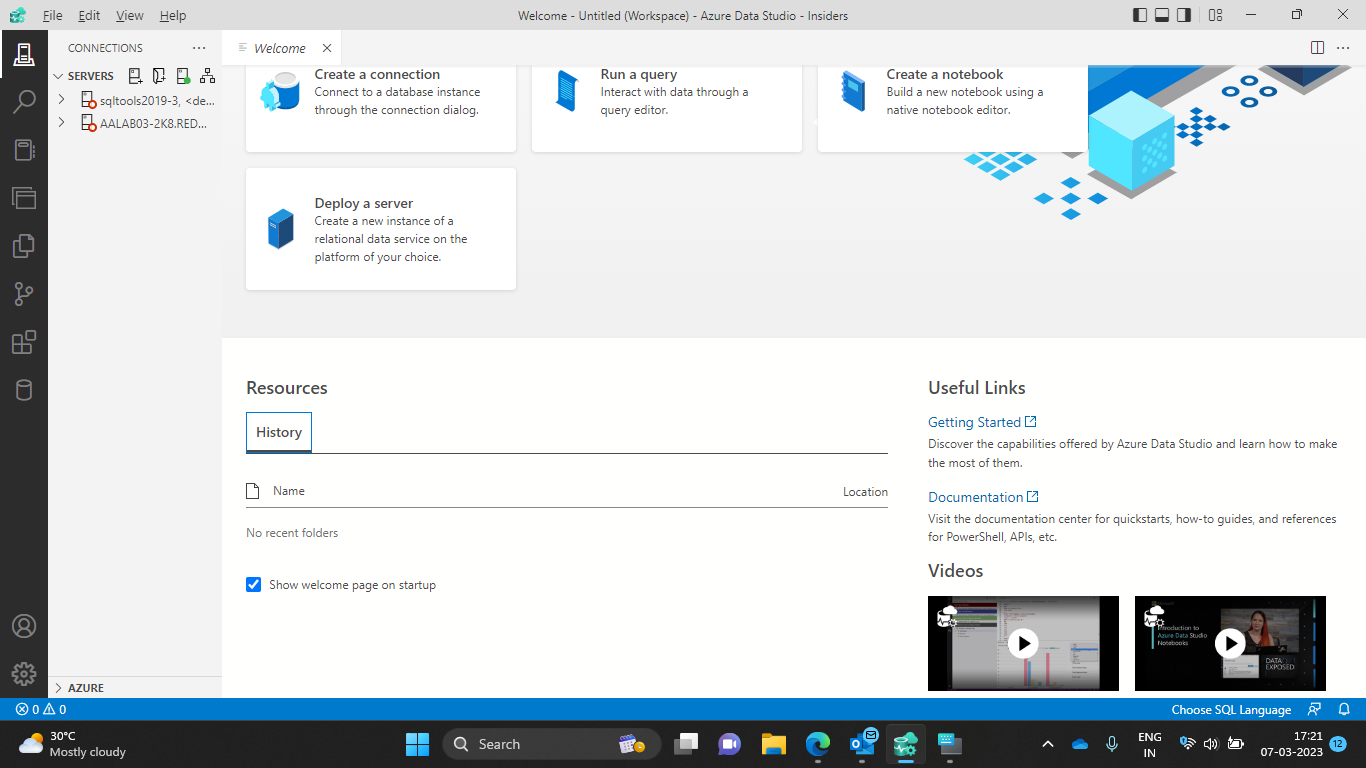Screen dimensions: 1366x768
Task: Create a new connection using the Servers toolbar icon
Action: pos(135,75)
